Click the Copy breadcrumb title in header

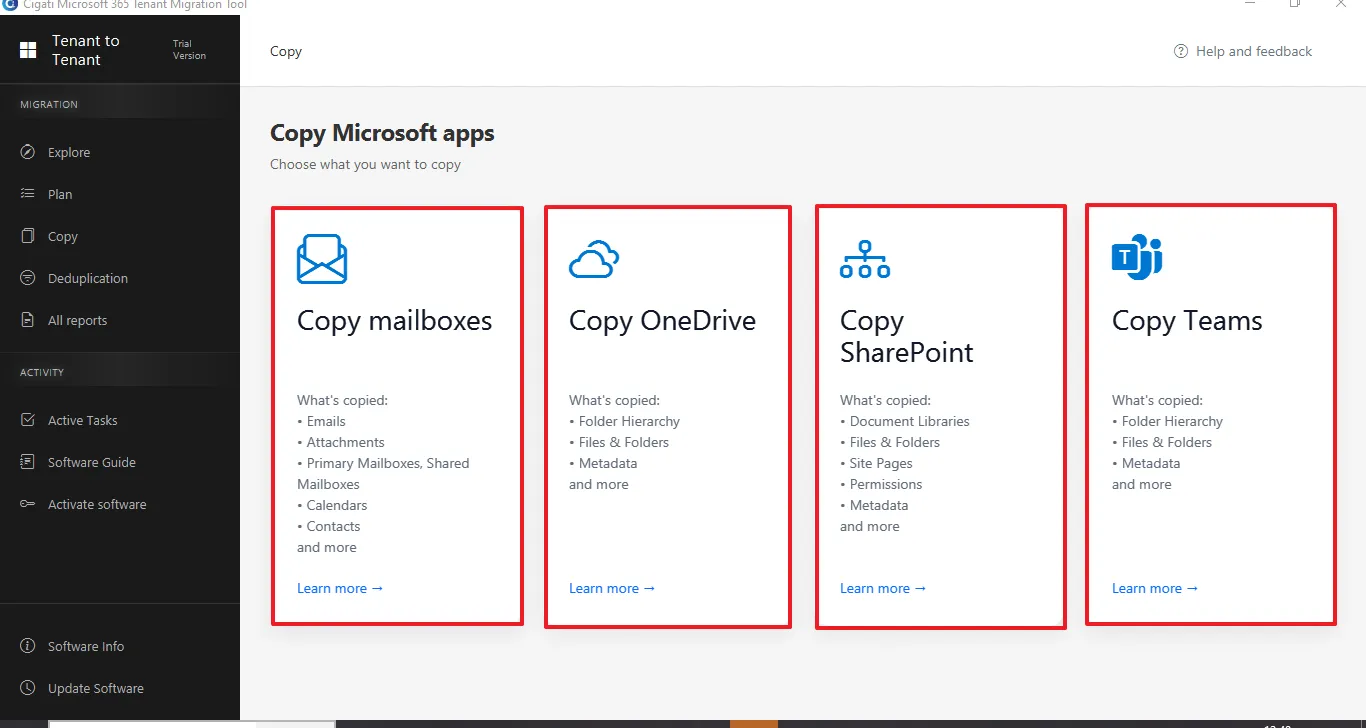[286, 51]
